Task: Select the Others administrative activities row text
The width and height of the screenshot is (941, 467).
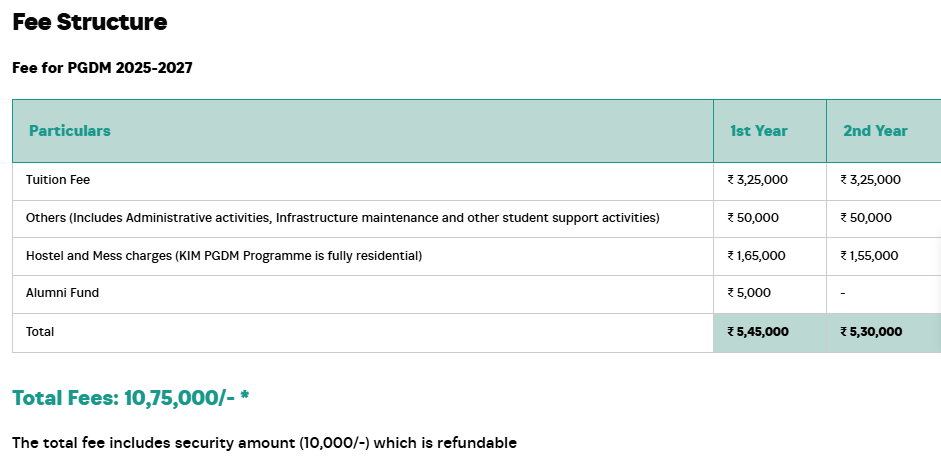Action: pyautogui.click(x=342, y=218)
